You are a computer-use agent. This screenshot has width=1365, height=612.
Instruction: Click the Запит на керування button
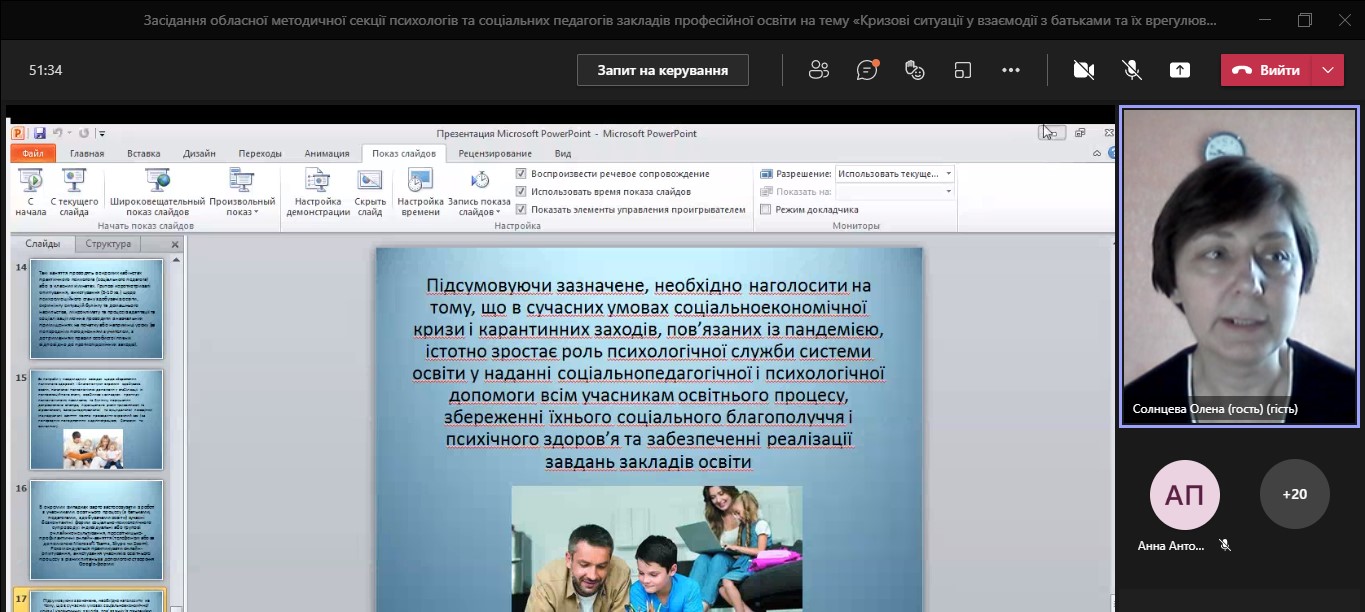coord(662,70)
